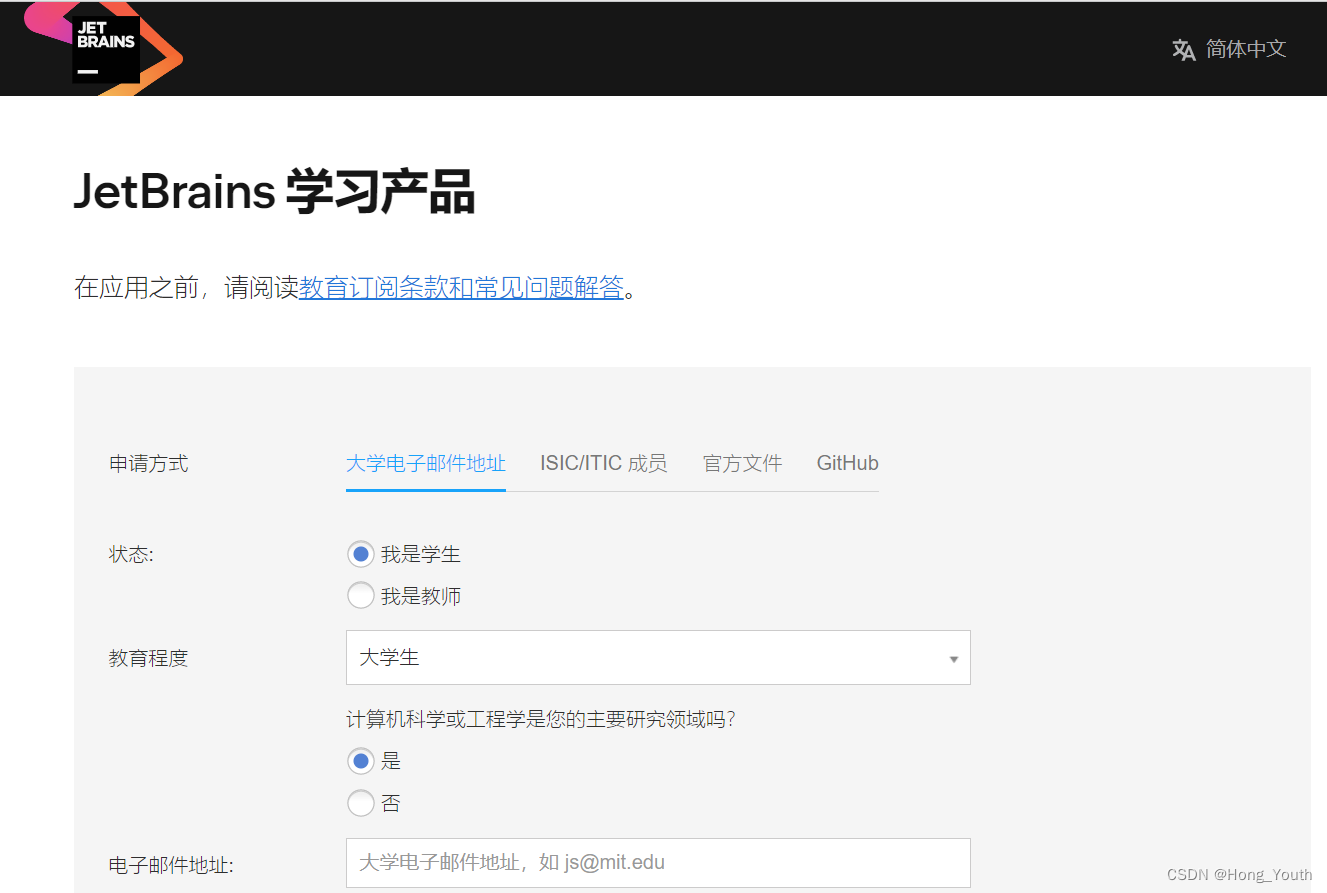Switch to the 大学电子邮件地址 tab

(426, 463)
